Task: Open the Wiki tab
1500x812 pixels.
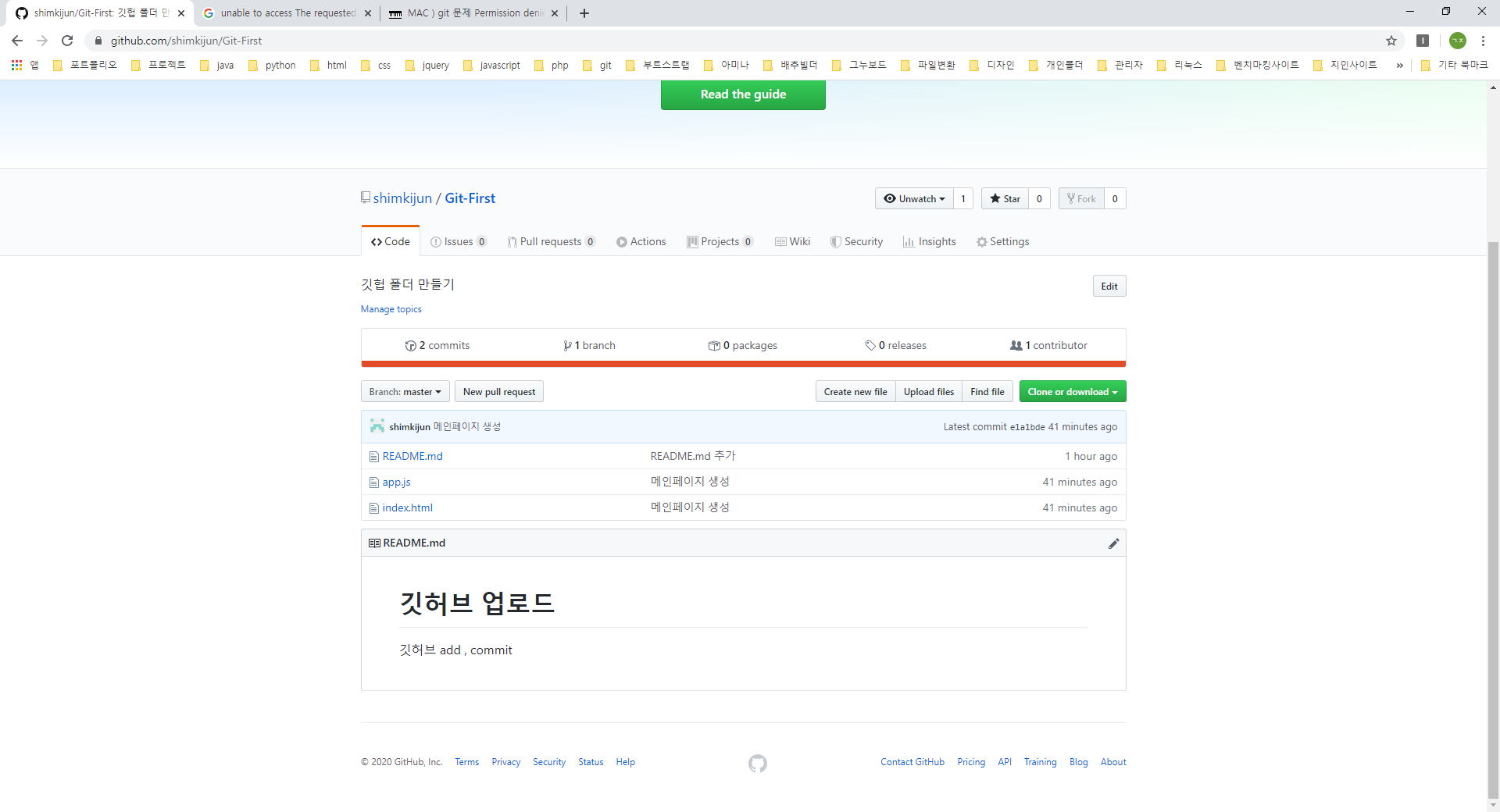Action: (x=792, y=242)
